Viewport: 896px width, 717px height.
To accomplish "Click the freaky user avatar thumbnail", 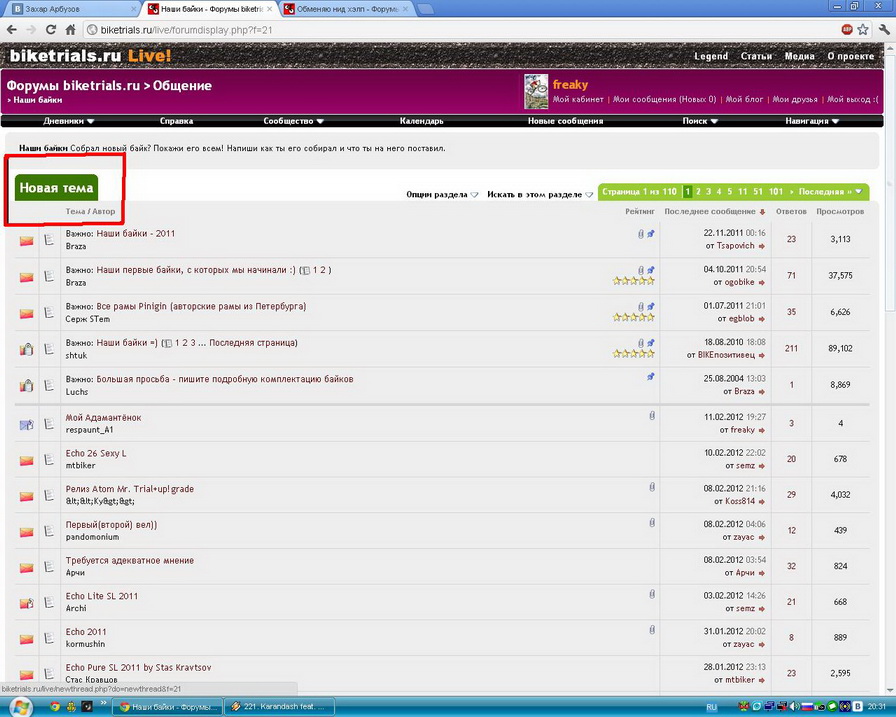I will coord(536,92).
